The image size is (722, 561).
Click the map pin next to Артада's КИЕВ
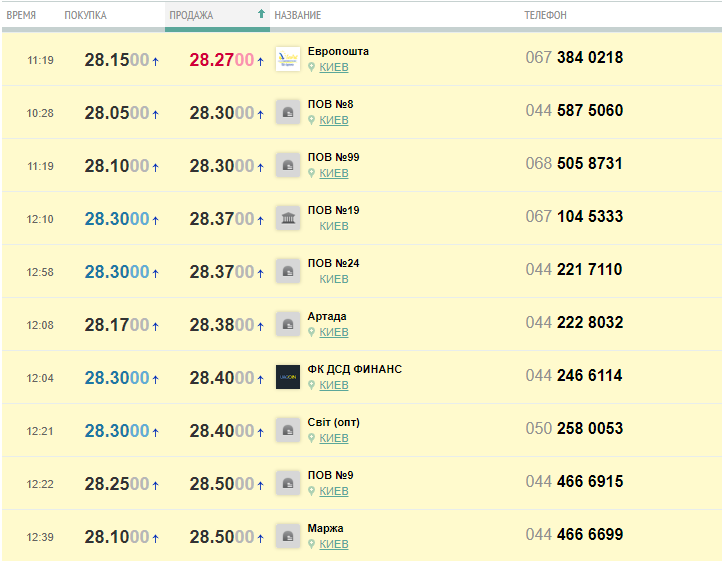tap(312, 332)
